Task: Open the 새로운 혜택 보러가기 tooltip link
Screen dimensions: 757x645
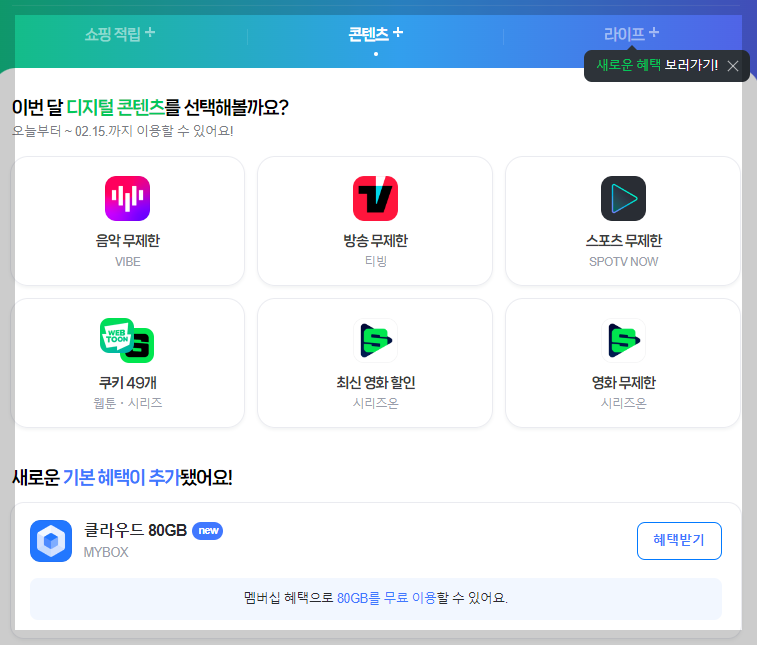Action: tap(657, 65)
